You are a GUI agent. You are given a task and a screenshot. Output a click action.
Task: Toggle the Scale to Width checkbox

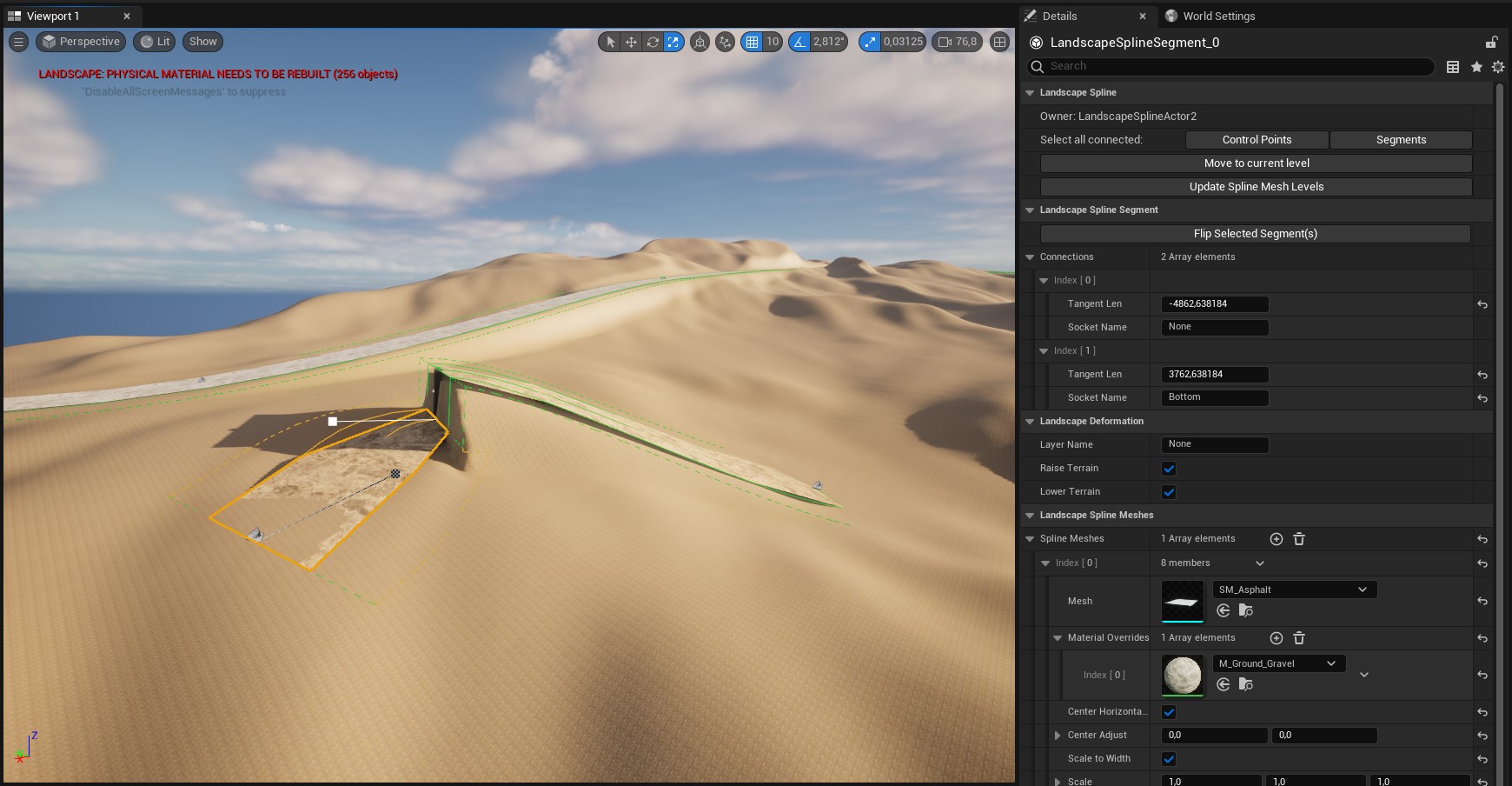(1169, 759)
